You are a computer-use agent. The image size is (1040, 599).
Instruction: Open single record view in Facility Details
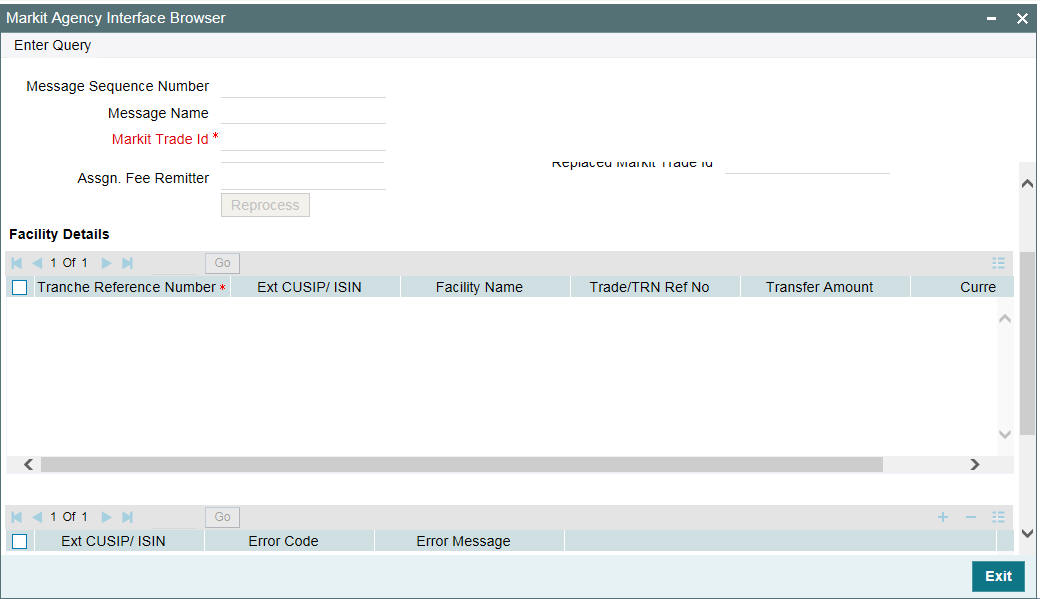[998, 263]
